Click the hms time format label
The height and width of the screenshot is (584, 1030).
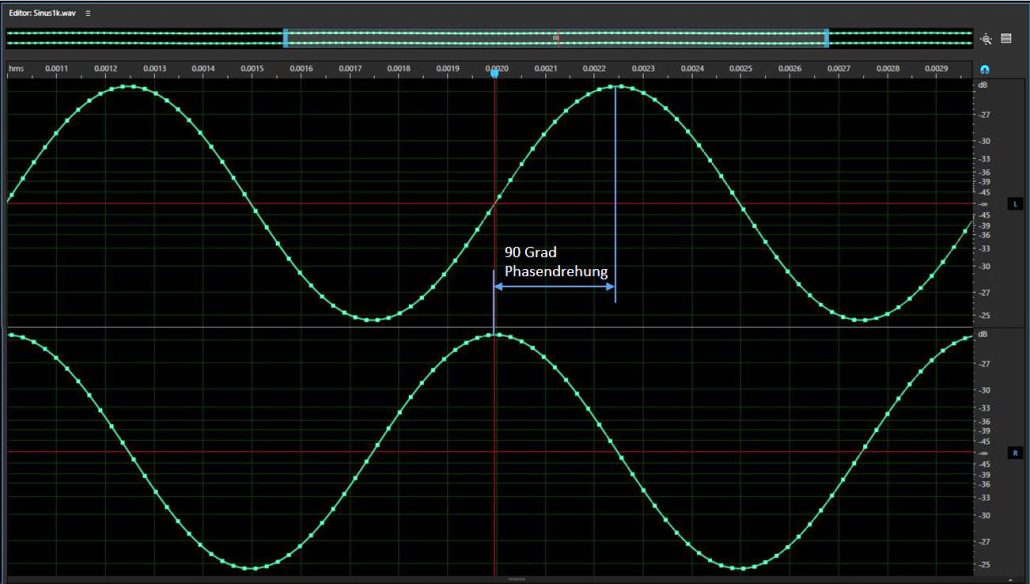[16, 69]
